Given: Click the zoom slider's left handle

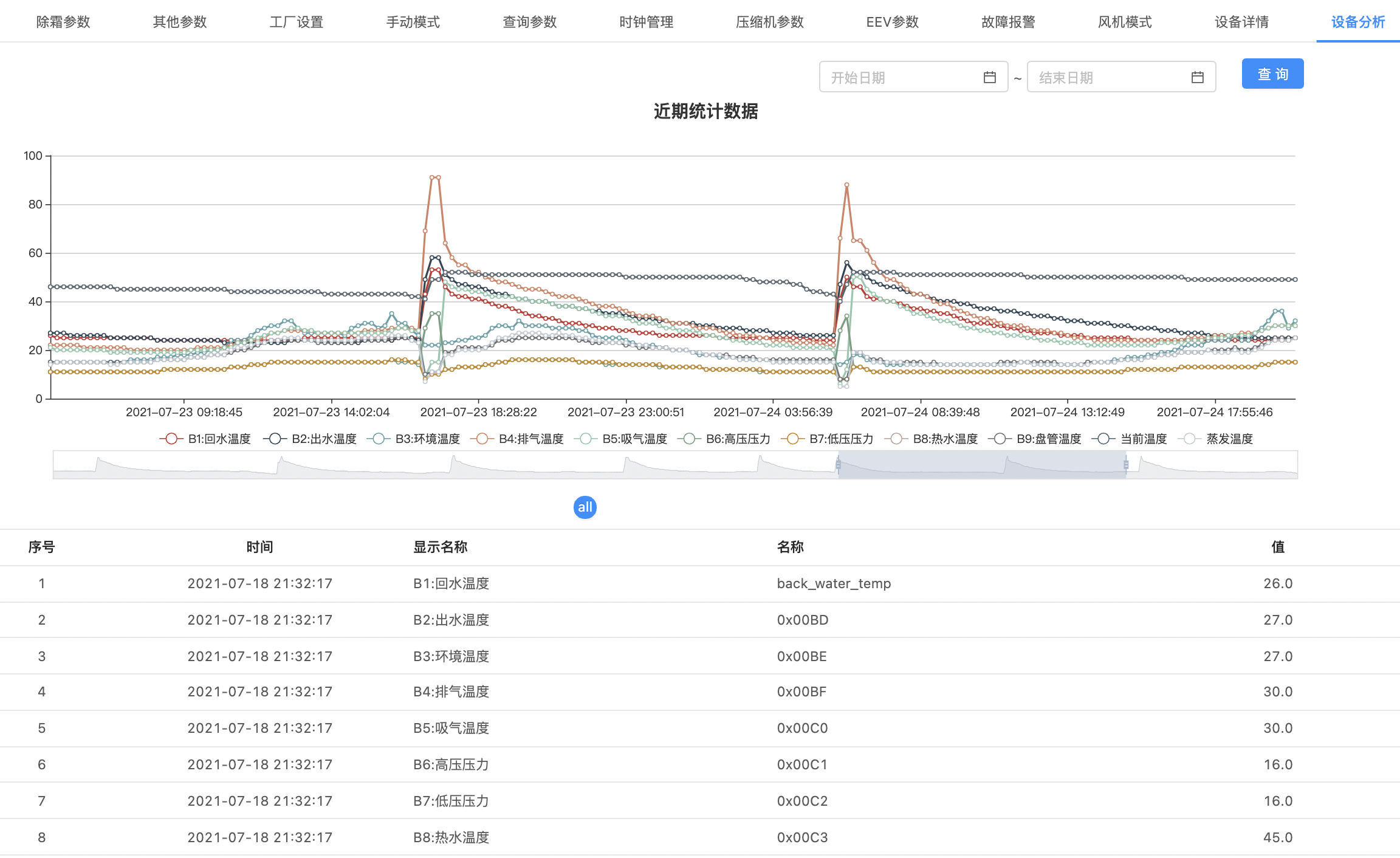Looking at the screenshot, I should click(839, 465).
